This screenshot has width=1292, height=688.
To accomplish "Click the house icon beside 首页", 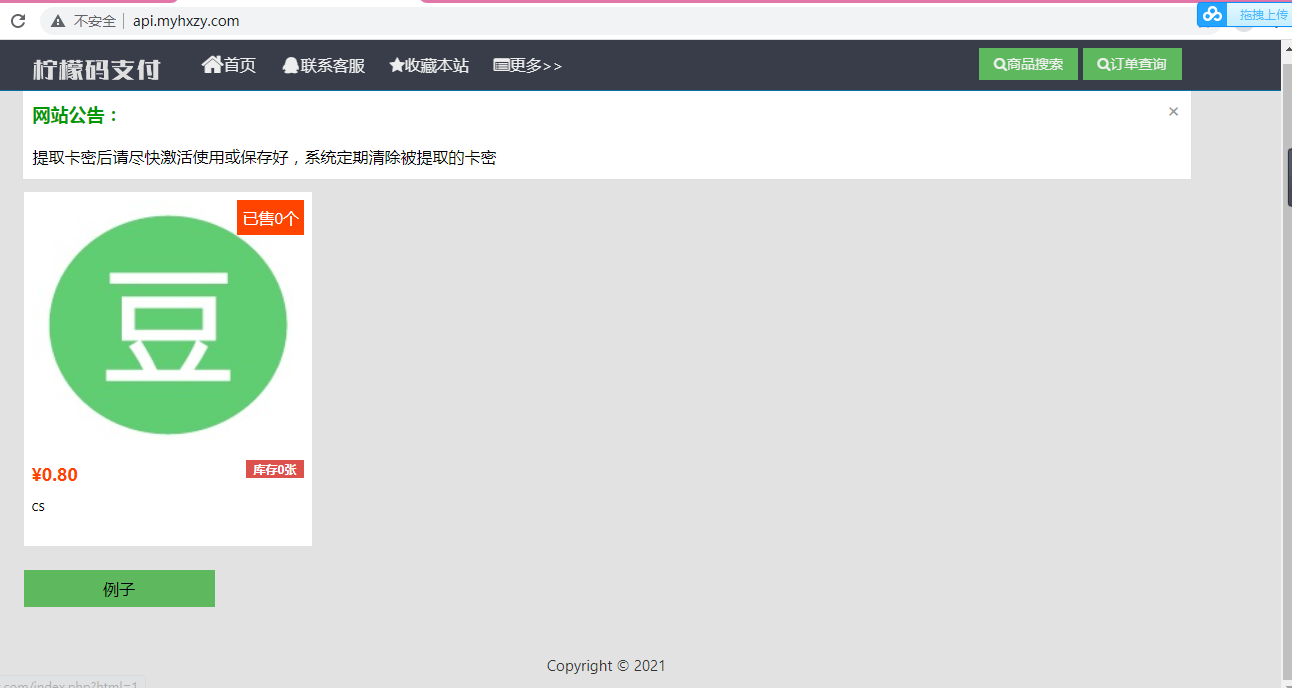I will click(x=212, y=65).
